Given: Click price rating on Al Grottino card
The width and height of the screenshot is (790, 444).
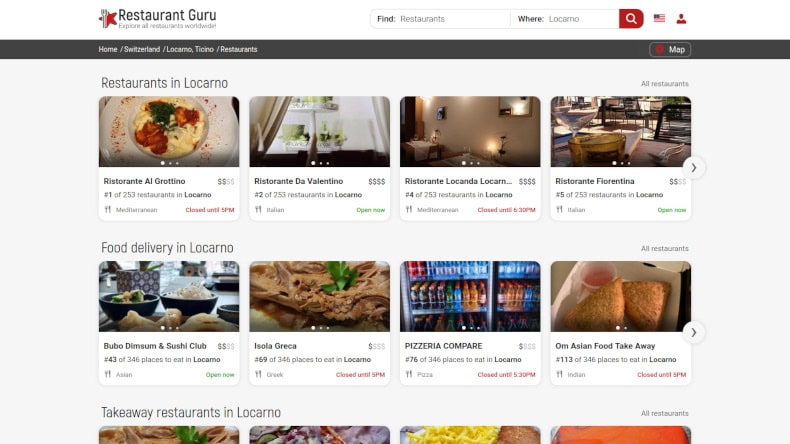Looking at the screenshot, I should [226, 181].
